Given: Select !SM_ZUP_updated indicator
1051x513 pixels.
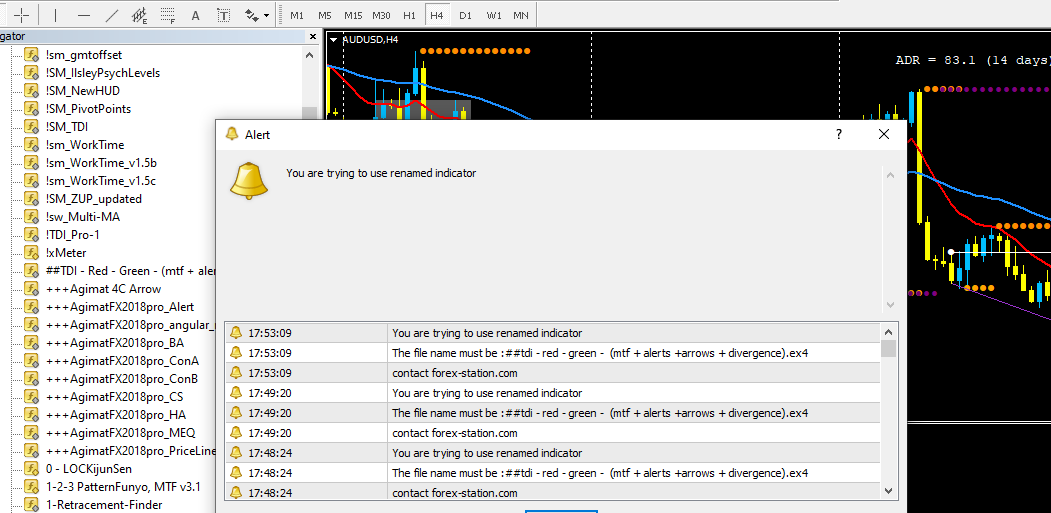Looking at the screenshot, I should [x=94, y=199].
